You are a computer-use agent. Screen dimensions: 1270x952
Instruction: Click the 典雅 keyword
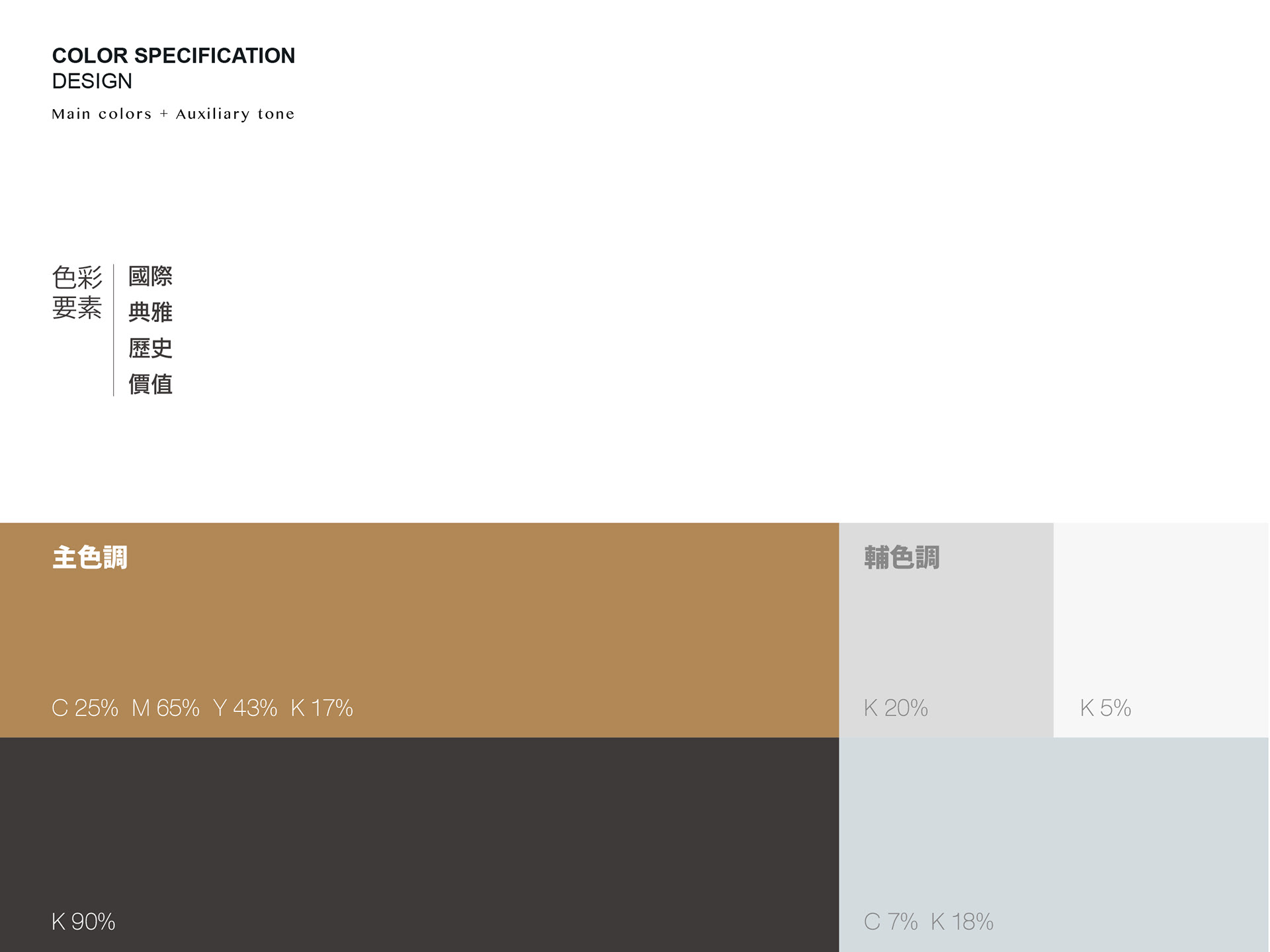(x=150, y=312)
